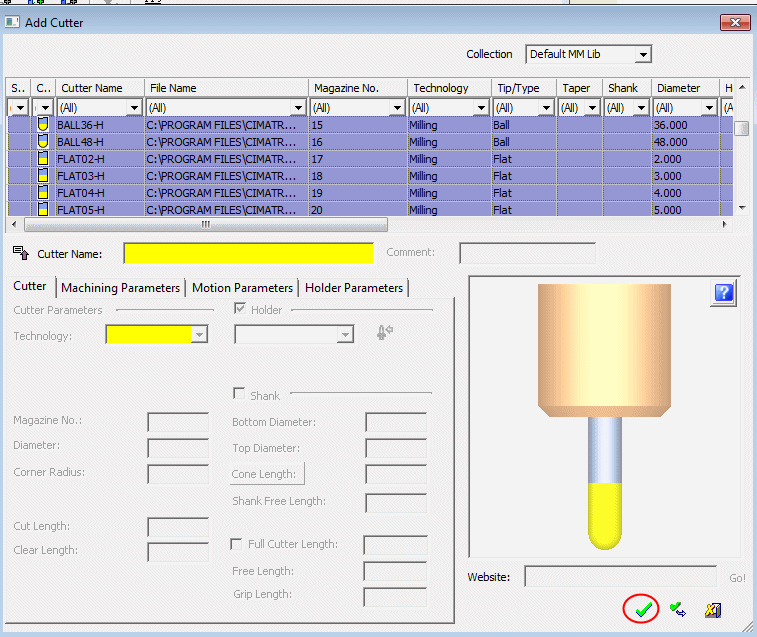Image resolution: width=757 pixels, height=637 pixels.
Task: Enable the Shank checkbox
Action: click(240, 395)
